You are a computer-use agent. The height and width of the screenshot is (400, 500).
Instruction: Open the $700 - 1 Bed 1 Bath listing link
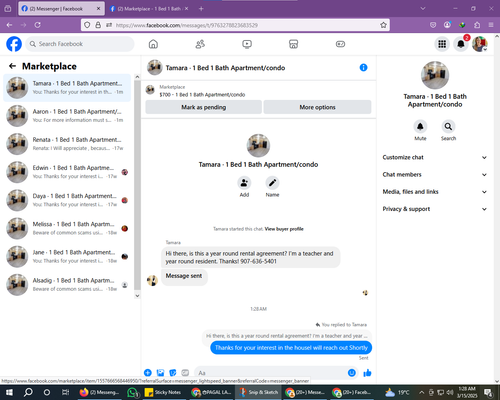click(202, 95)
